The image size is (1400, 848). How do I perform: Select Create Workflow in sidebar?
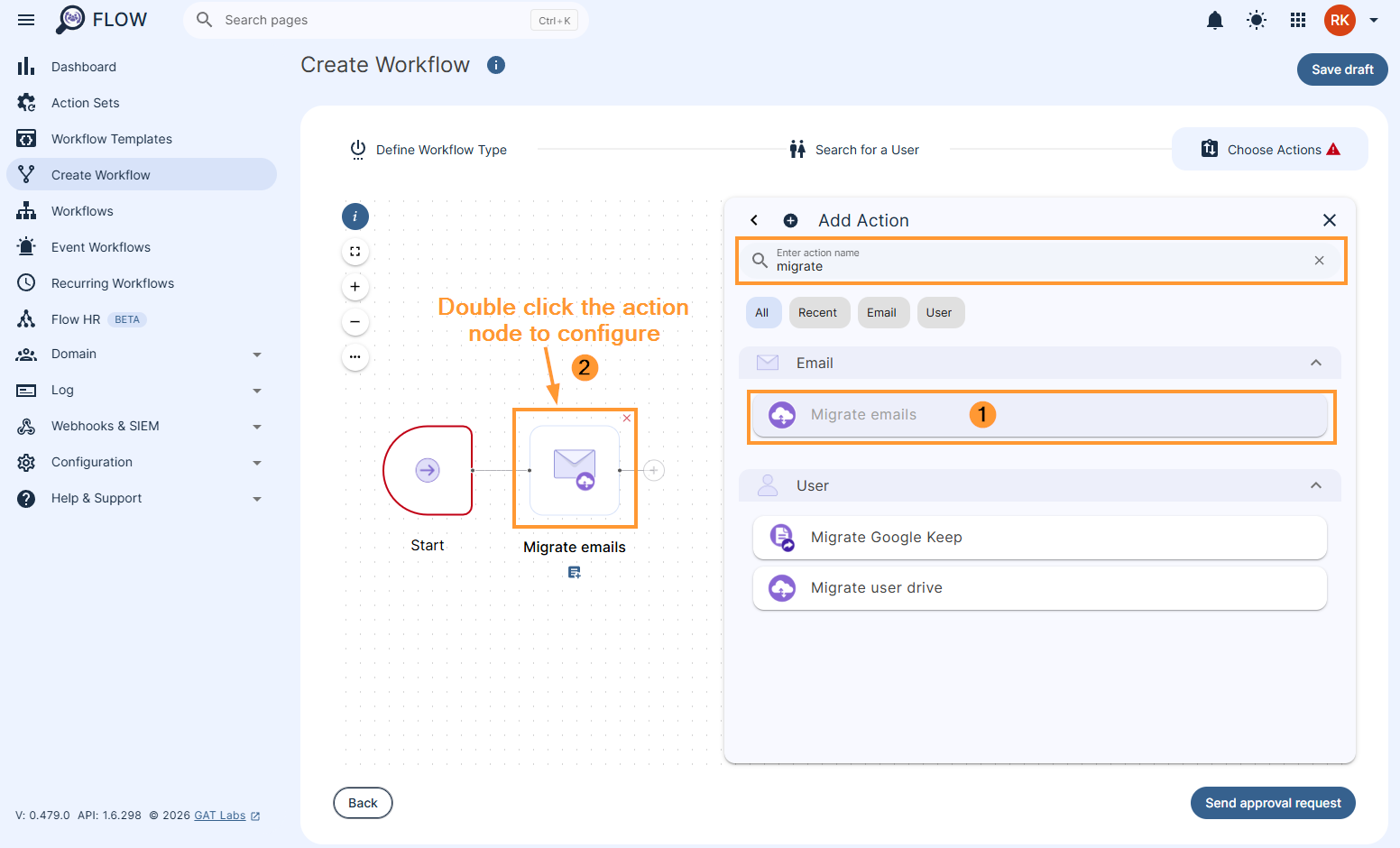tap(142, 174)
